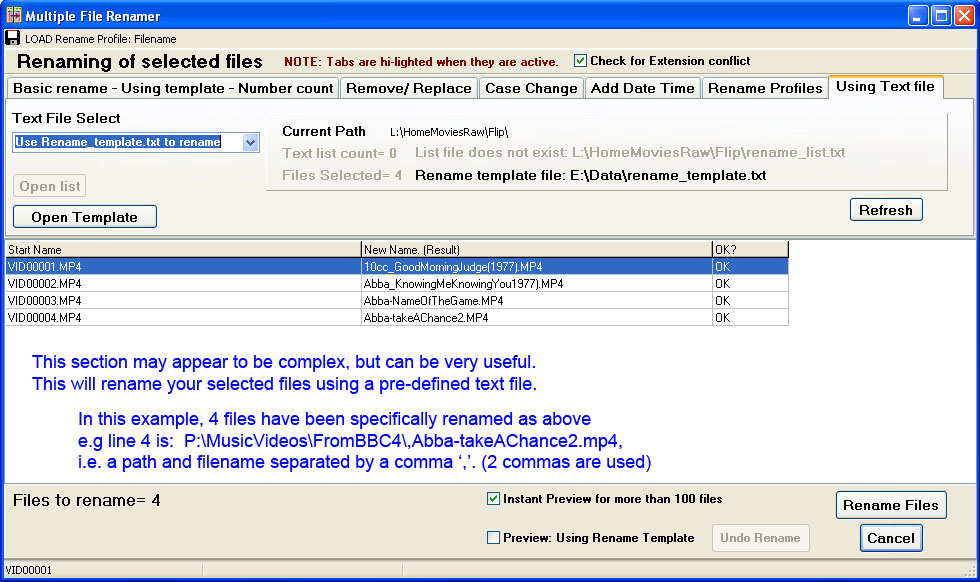Click the VID00001 status bar entry
The image size is (980, 582).
(x=29, y=570)
